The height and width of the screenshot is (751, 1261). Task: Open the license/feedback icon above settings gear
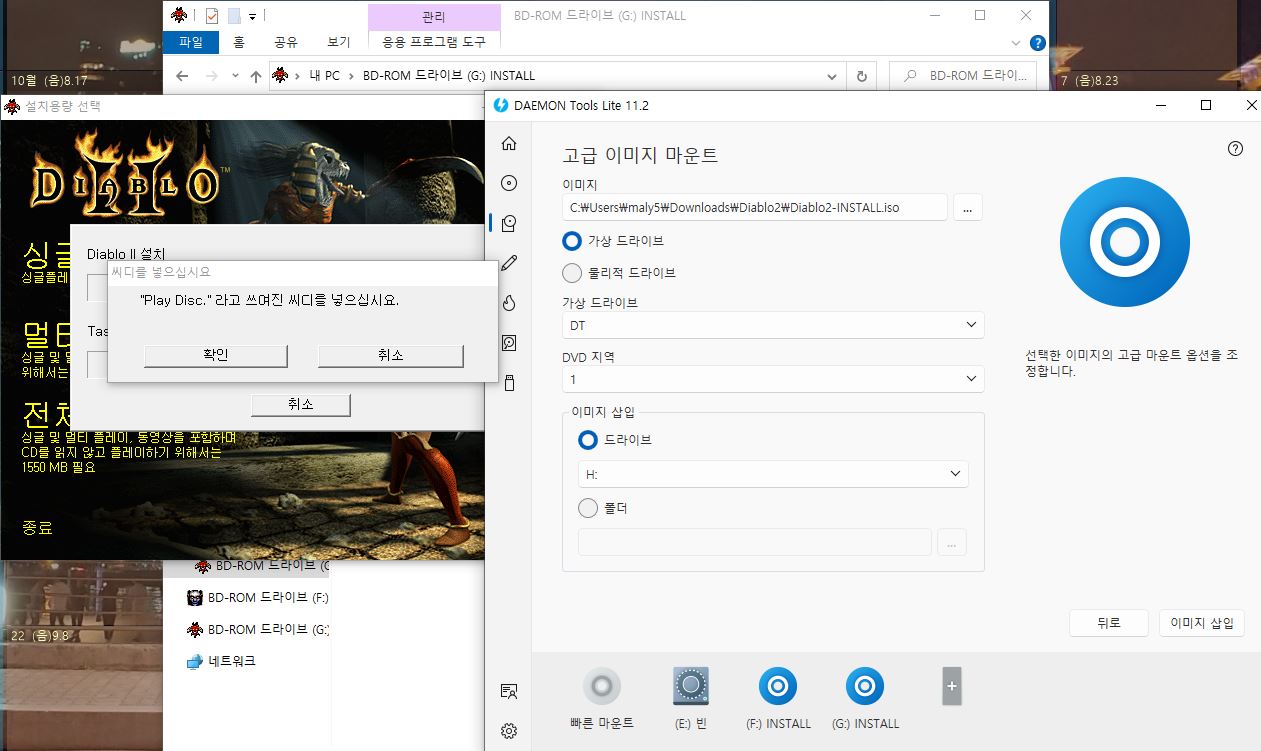point(509,691)
